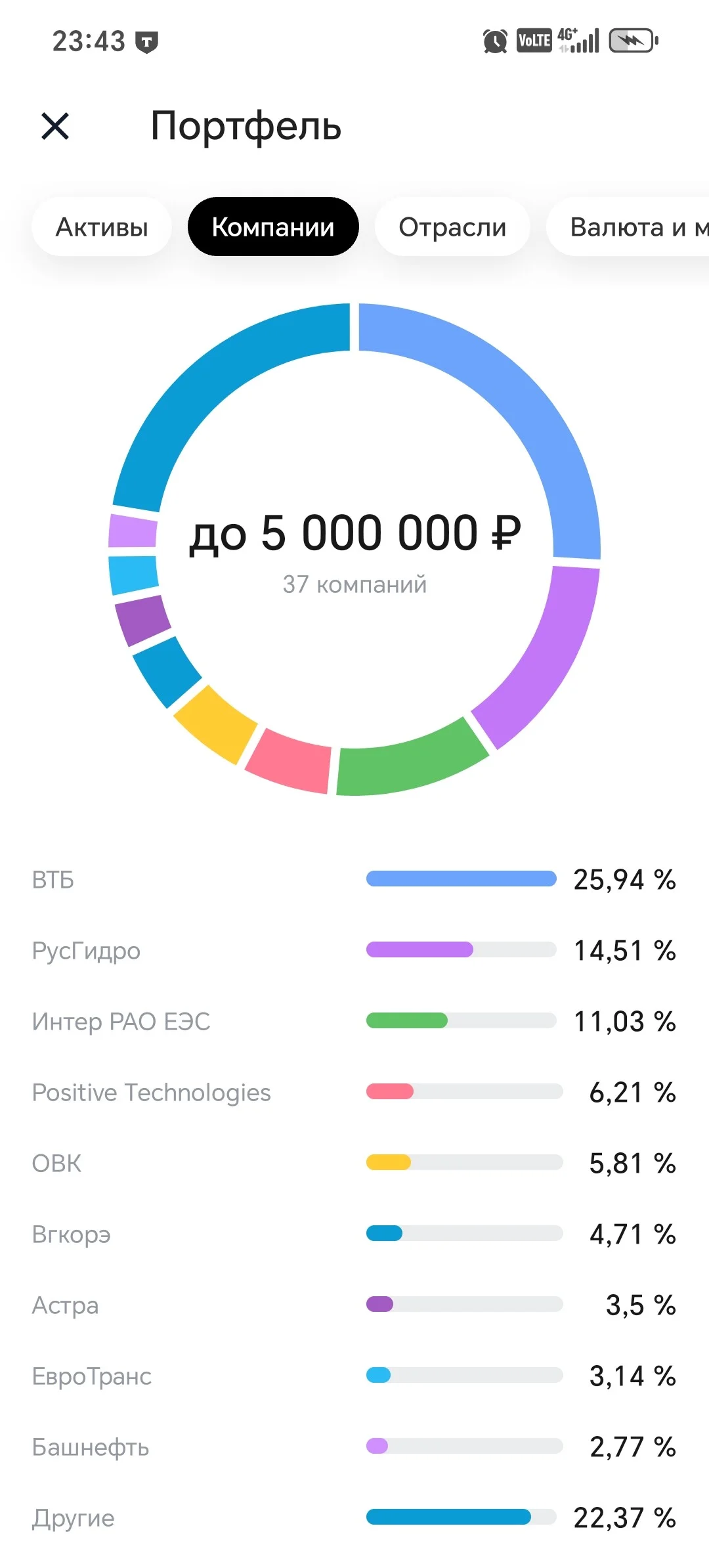Open the ВТБ company row
This screenshot has width=709, height=1568.
[x=354, y=879]
